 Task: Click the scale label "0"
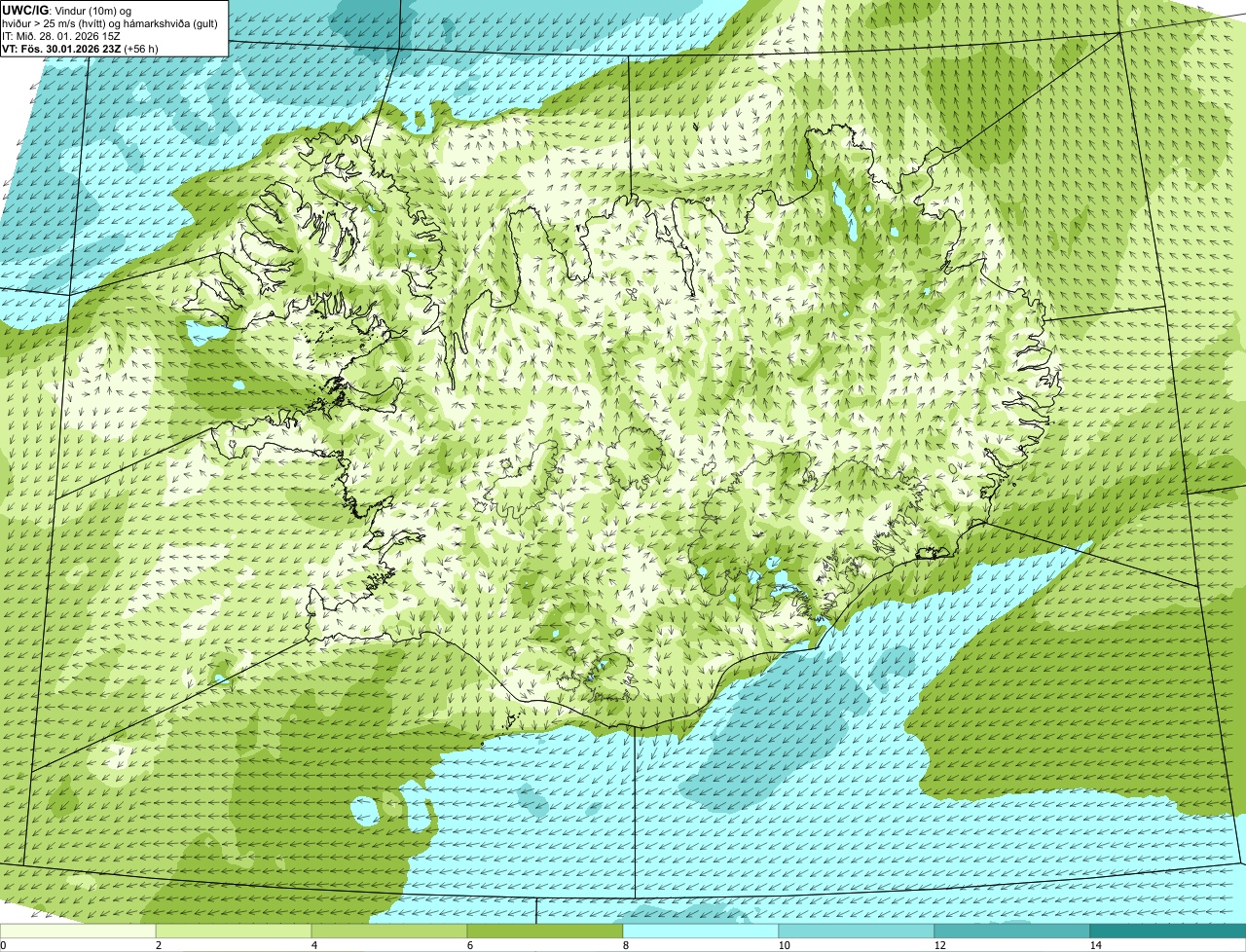[3, 945]
